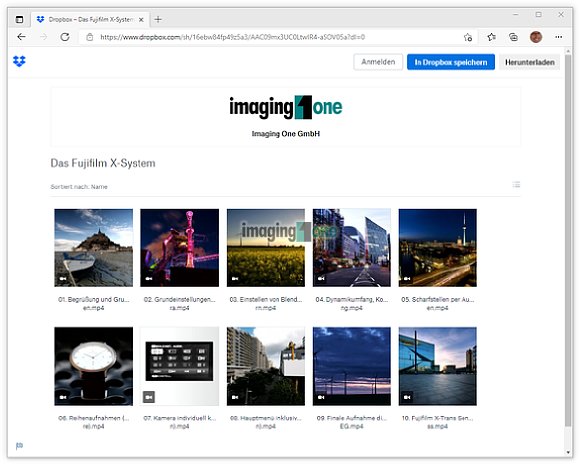580x464 pixels.
Task: Click the browser refresh icon
Action: (x=65, y=37)
